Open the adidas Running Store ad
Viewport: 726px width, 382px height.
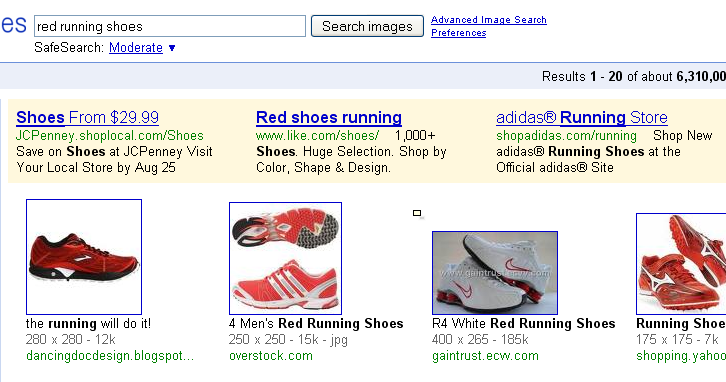582,118
